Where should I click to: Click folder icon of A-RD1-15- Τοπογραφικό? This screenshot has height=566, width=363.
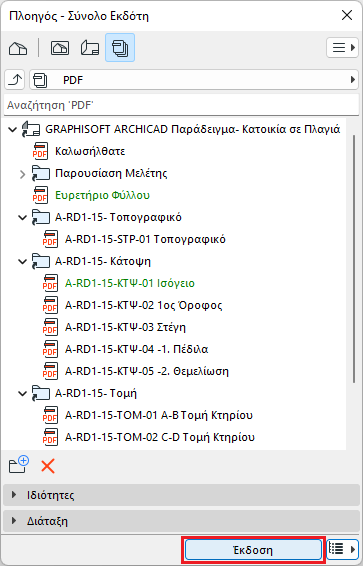40,217
